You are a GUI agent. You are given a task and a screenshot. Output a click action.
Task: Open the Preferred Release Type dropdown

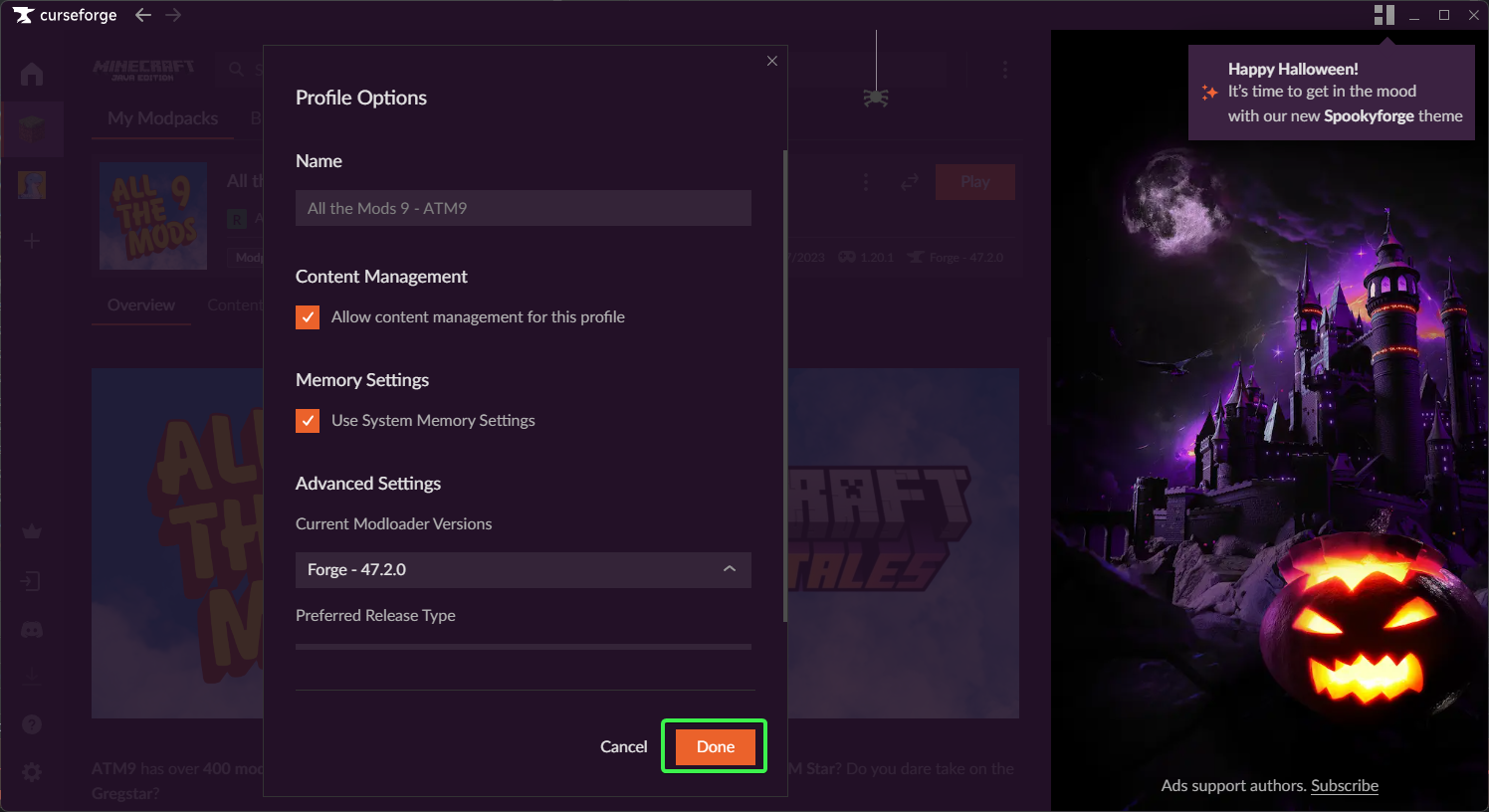tap(524, 647)
